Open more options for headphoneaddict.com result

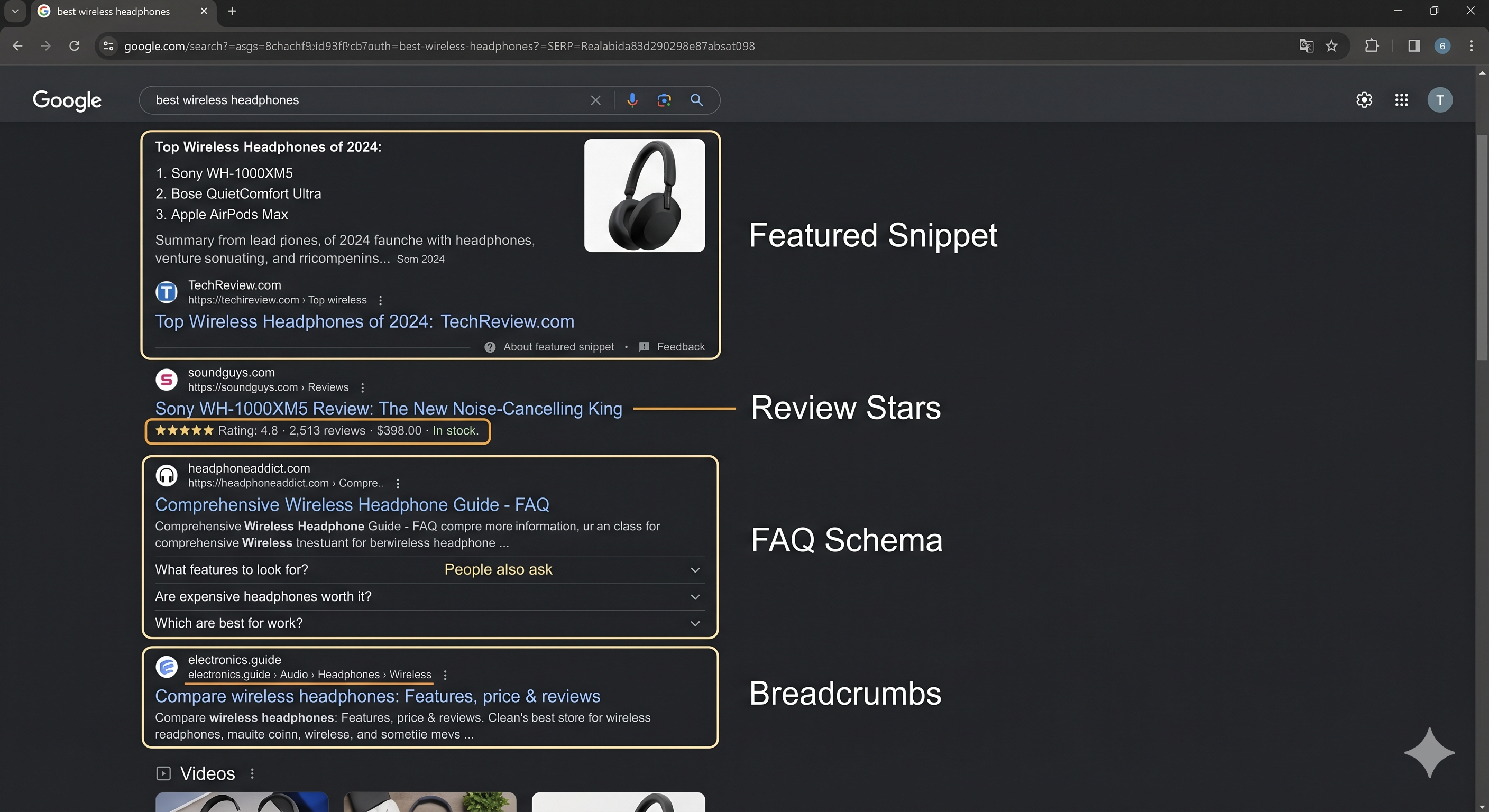point(398,483)
